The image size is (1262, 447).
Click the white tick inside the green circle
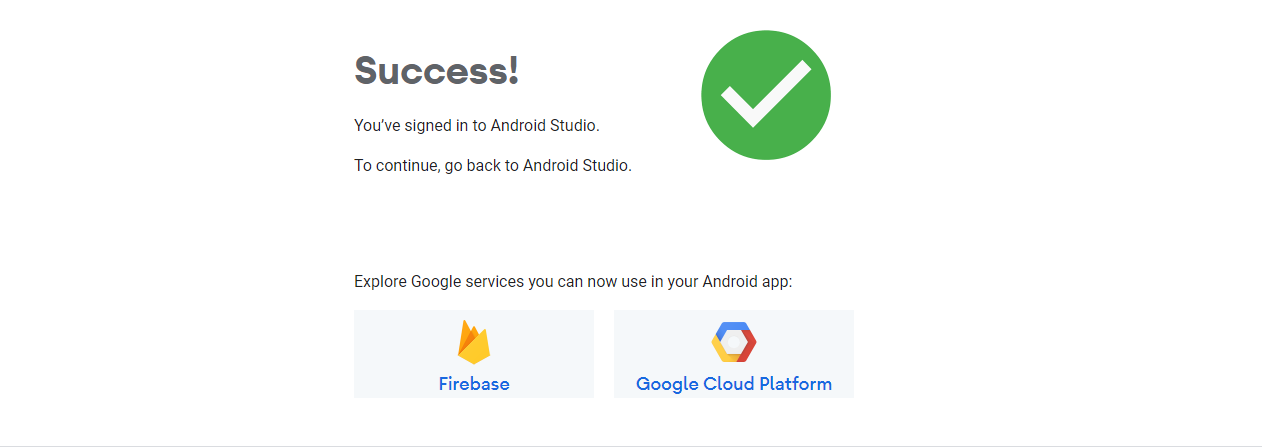click(x=766, y=94)
